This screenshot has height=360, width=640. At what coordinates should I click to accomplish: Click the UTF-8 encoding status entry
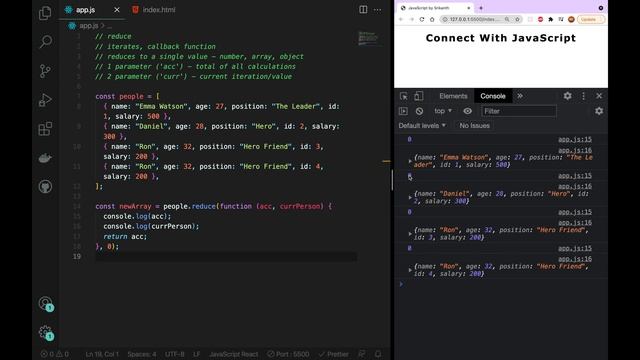coord(175,354)
